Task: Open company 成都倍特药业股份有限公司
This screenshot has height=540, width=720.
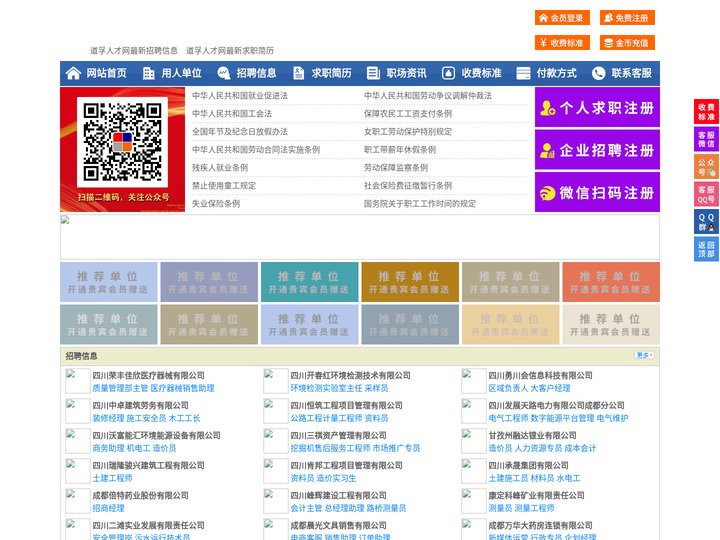Action: click(x=141, y=495)
